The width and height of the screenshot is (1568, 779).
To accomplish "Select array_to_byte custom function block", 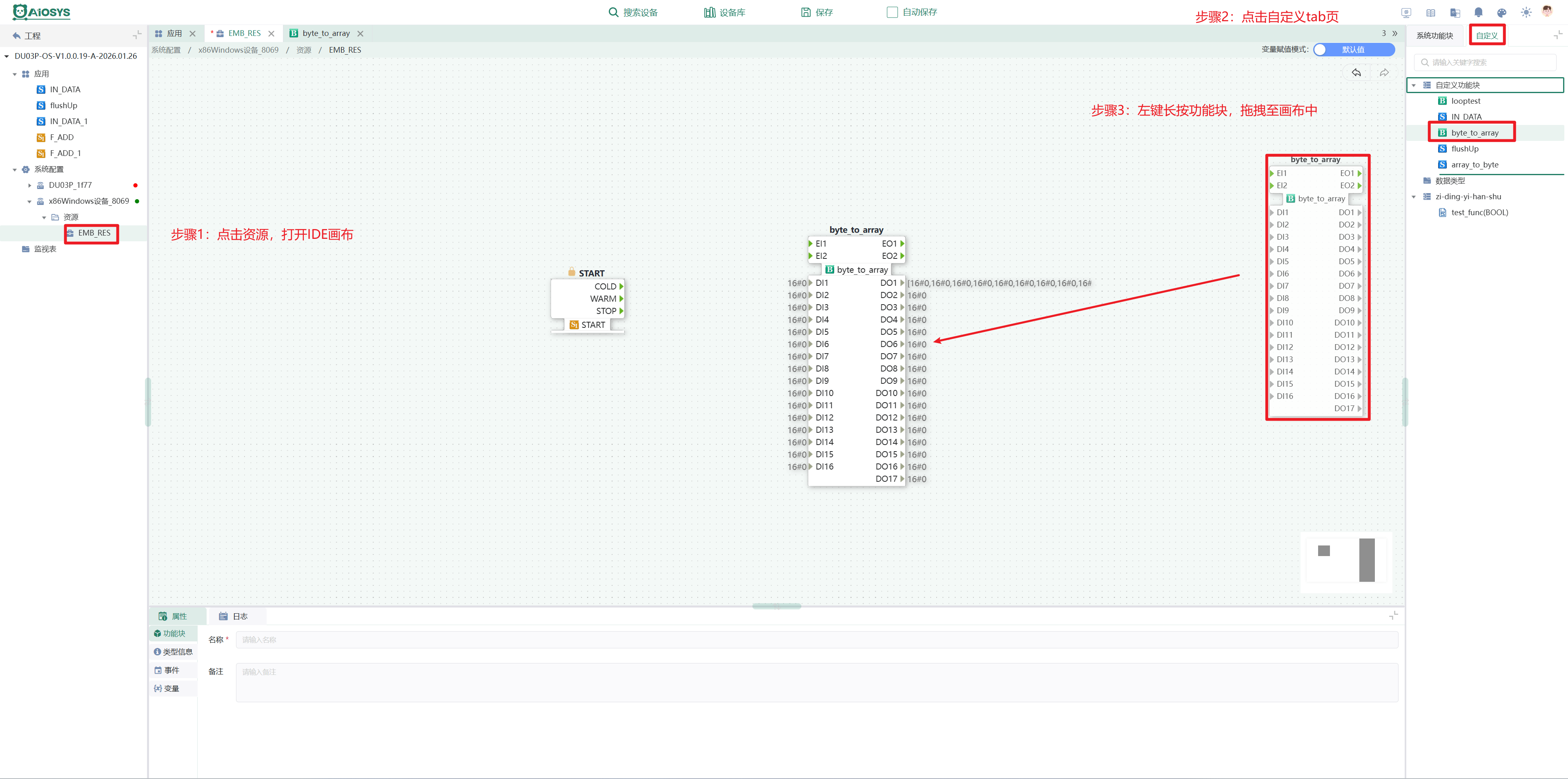I will pos(1474,165).
